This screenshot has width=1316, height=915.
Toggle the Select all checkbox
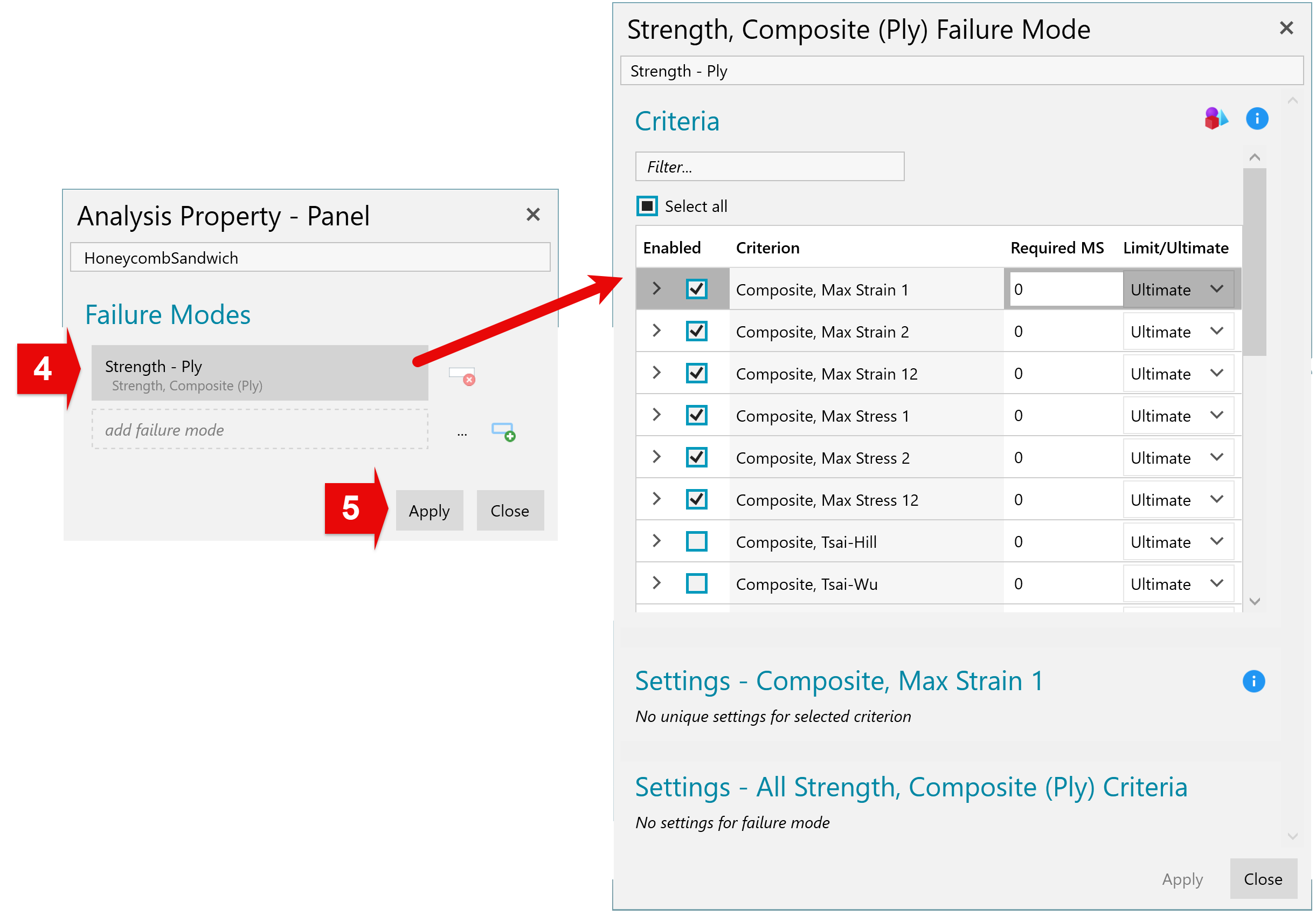(647, 206)
